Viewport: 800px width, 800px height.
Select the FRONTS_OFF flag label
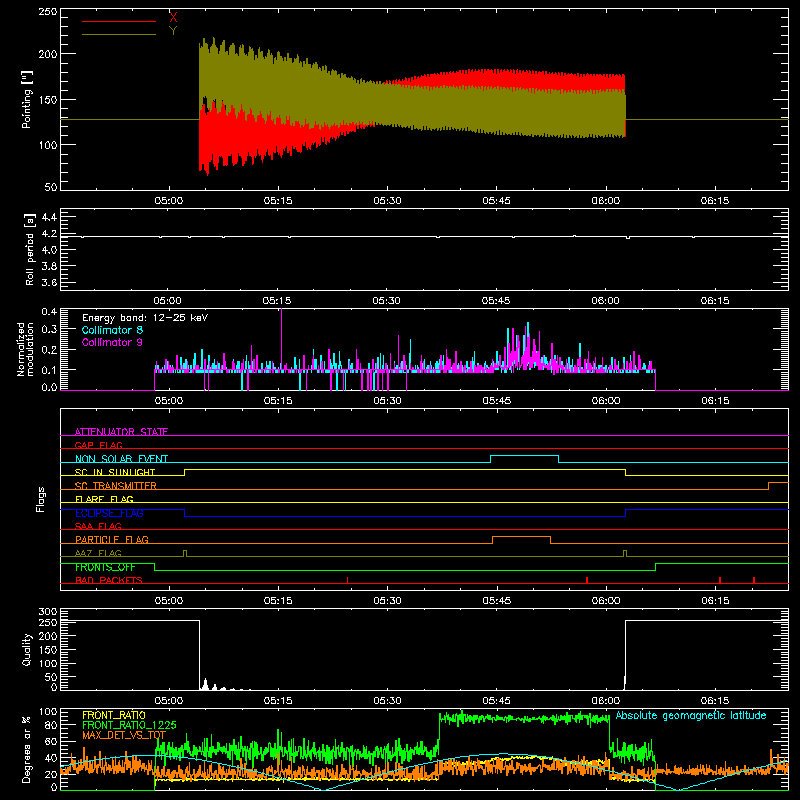point(105,567)
